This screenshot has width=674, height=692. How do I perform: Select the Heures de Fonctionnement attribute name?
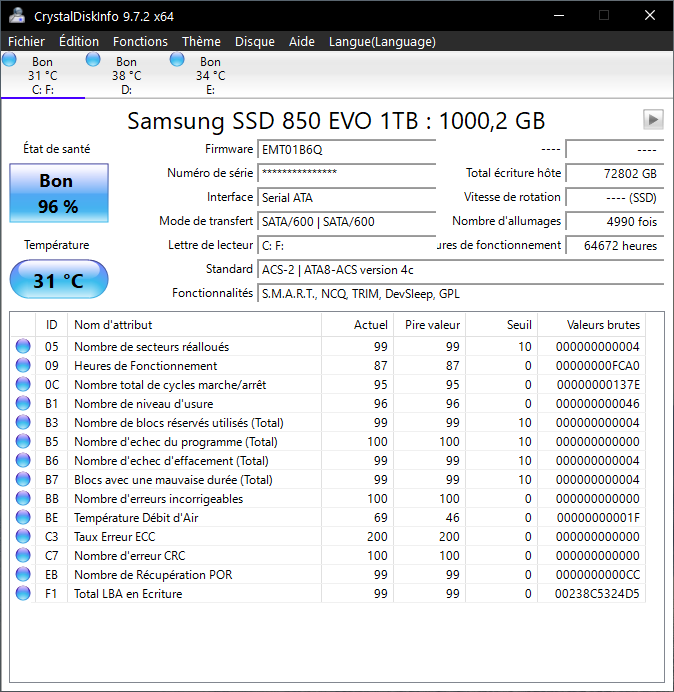point(146,365)
